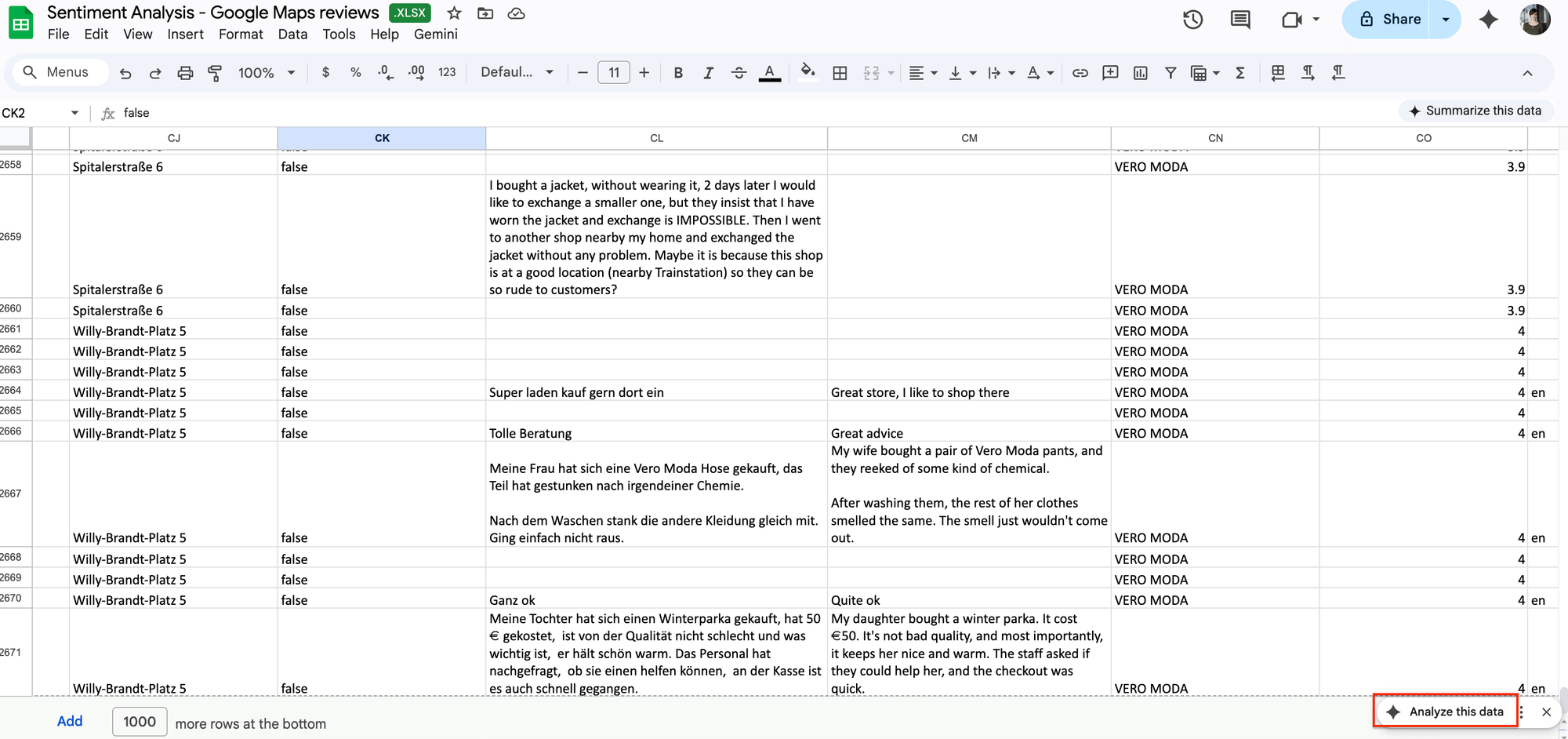
Task: Open the Format menu
Action: coord(241,35)
